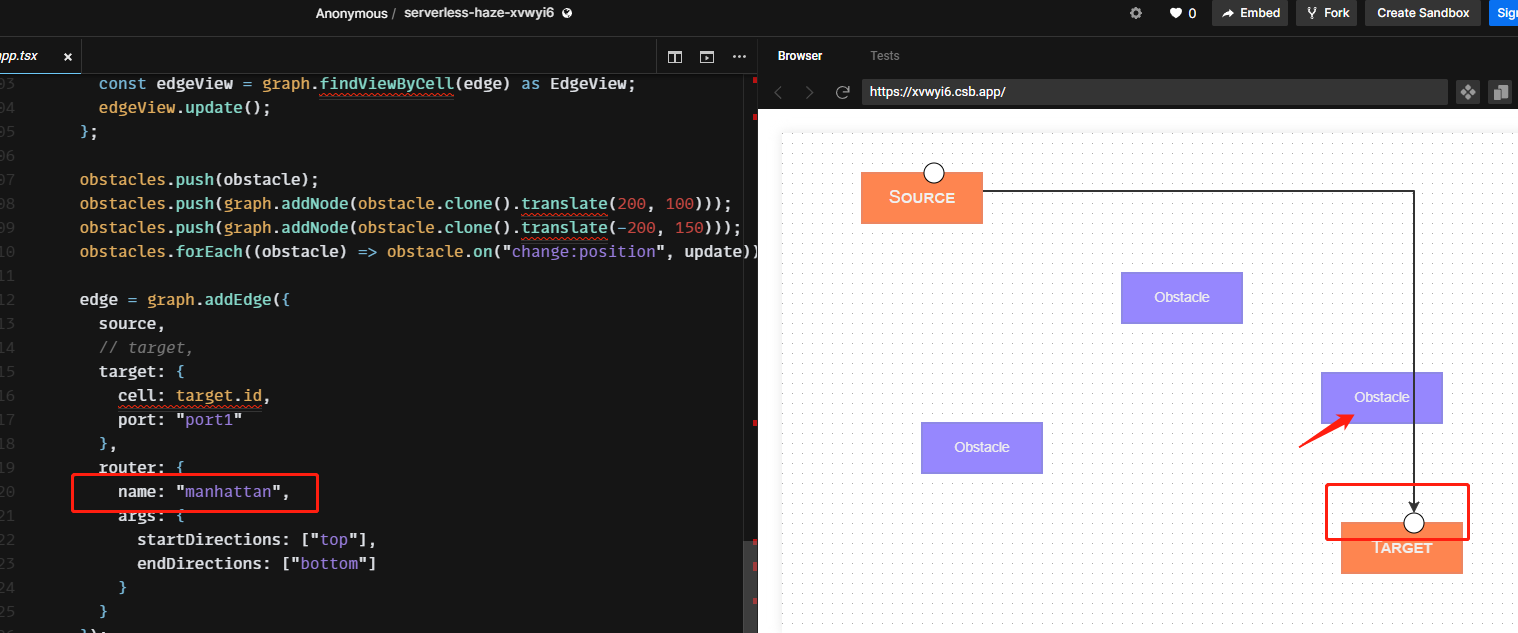Click the serverless-haze-xvwyi6 sandbox title

[x=479, y=13]
